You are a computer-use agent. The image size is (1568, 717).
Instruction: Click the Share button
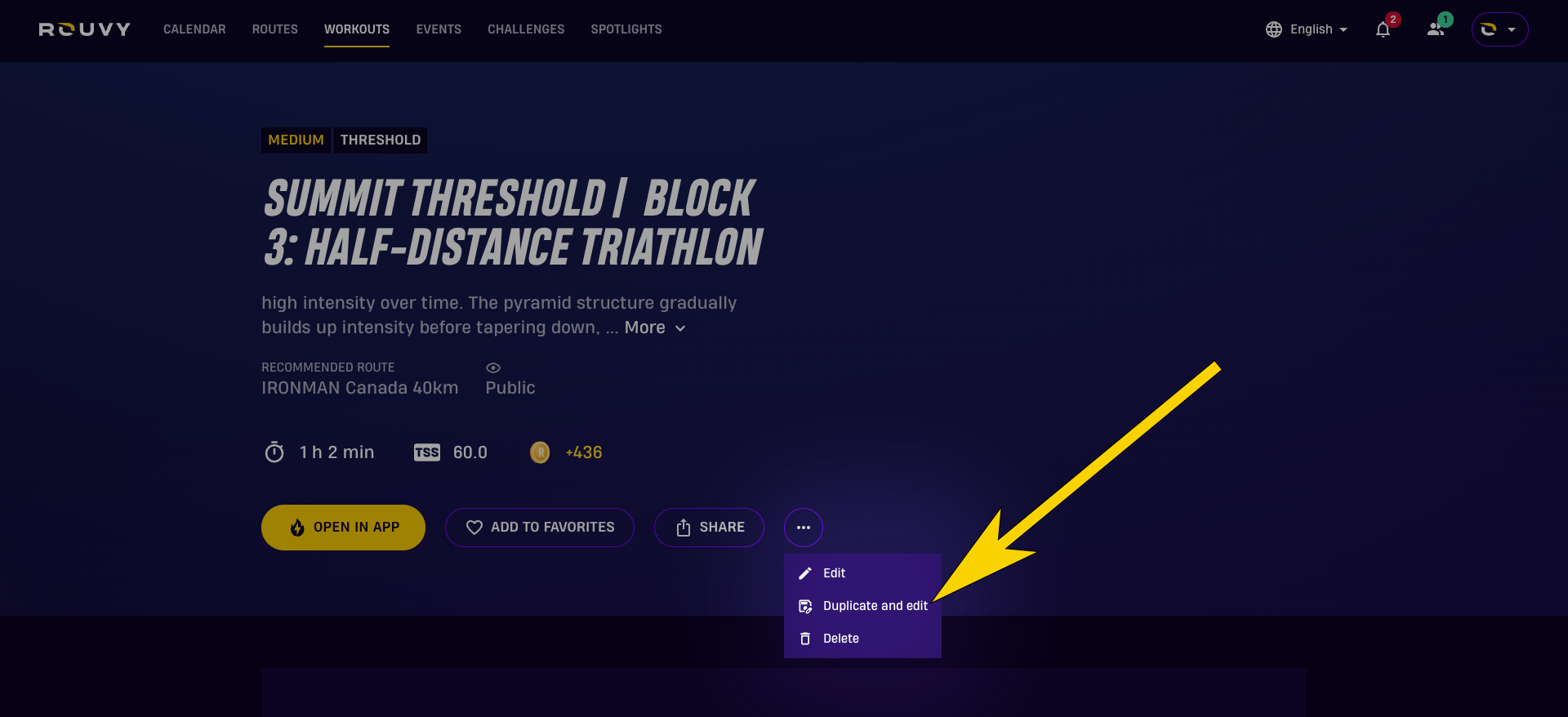pyautogui.click(x=709, y=528)
